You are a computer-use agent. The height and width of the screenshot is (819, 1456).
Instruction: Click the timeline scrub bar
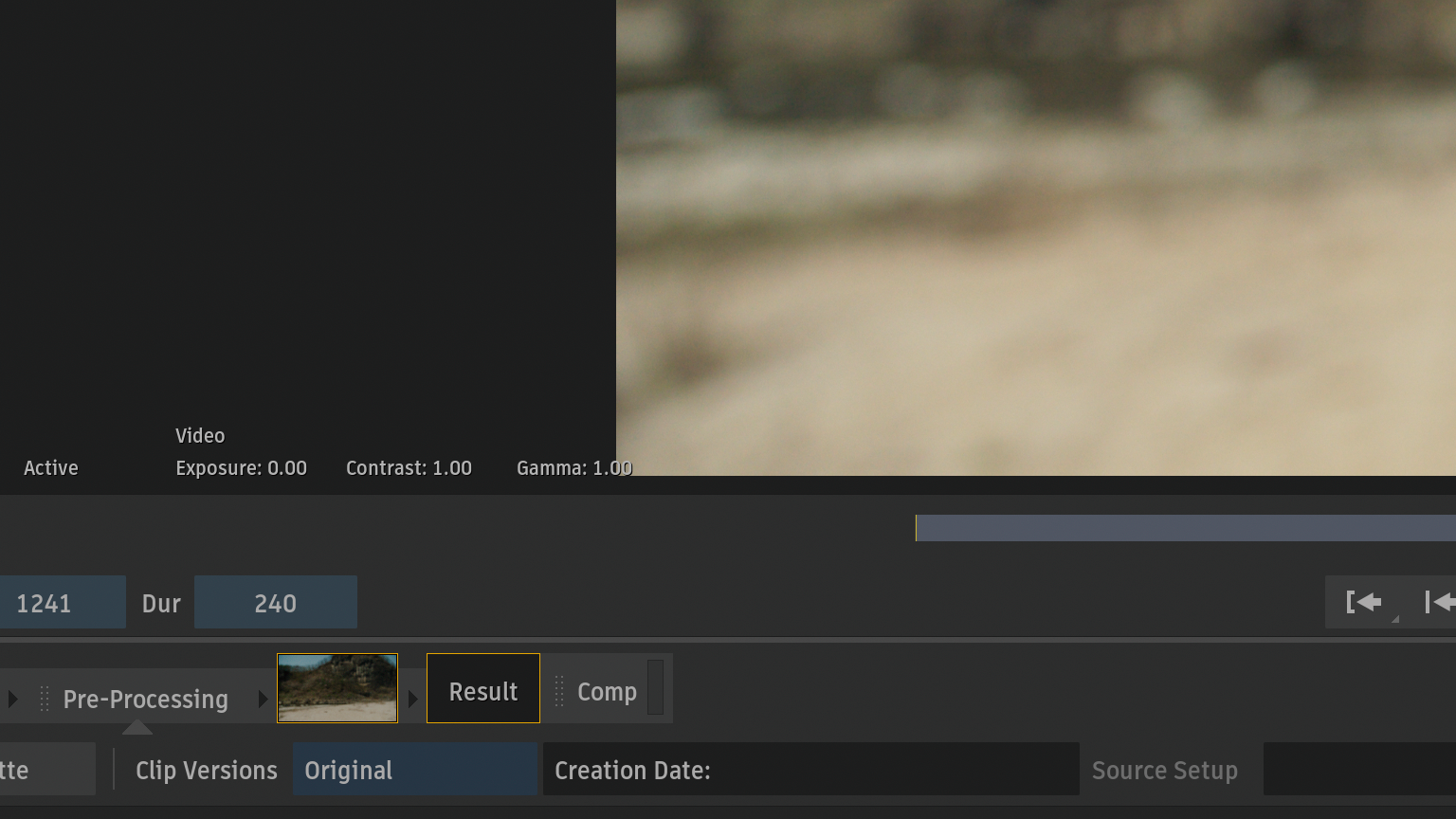click(1186, 528)
